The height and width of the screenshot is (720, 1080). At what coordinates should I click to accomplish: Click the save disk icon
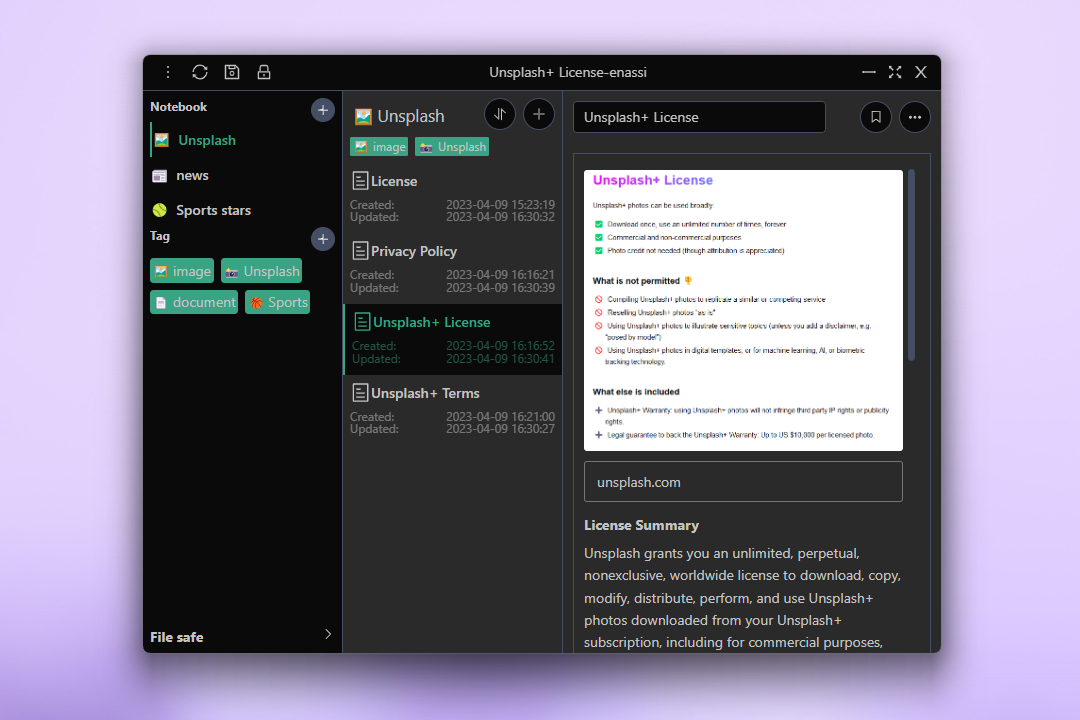coord(232,72)
